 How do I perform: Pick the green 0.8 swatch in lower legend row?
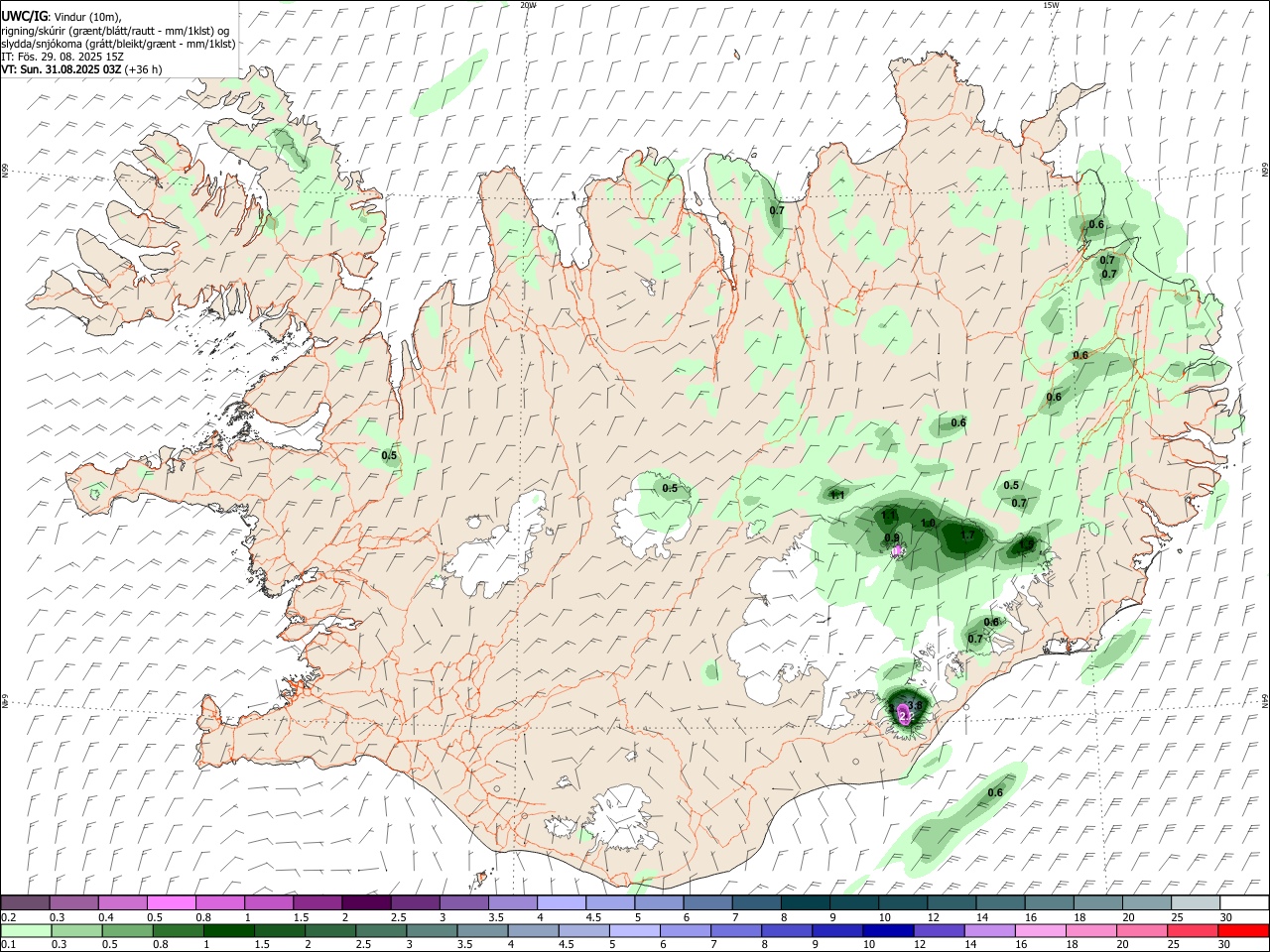[x=178, y=931]
